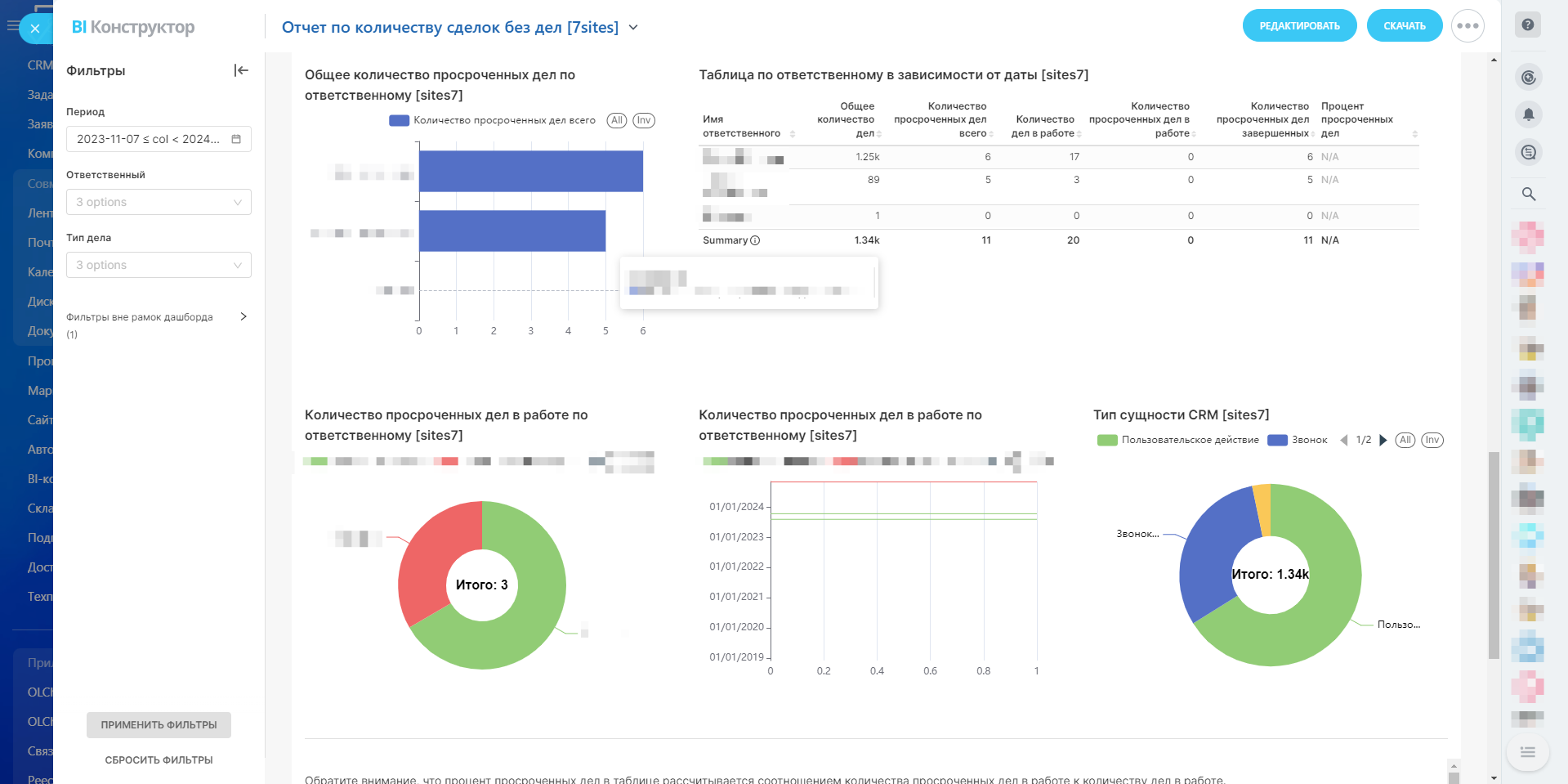Go to next legend page in CRM pie chart
1568x784 pixels.
(1383, 440)
